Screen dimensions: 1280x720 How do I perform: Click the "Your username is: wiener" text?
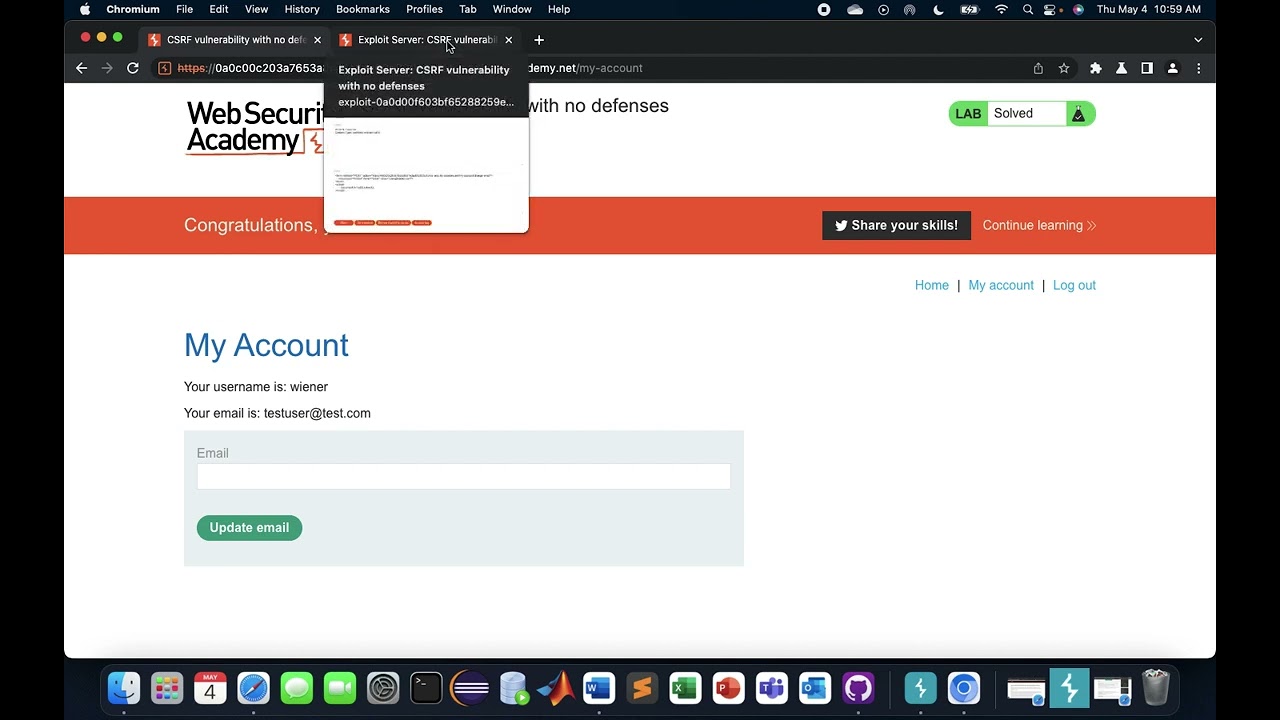pyautogui.click(x=256, y=387)
